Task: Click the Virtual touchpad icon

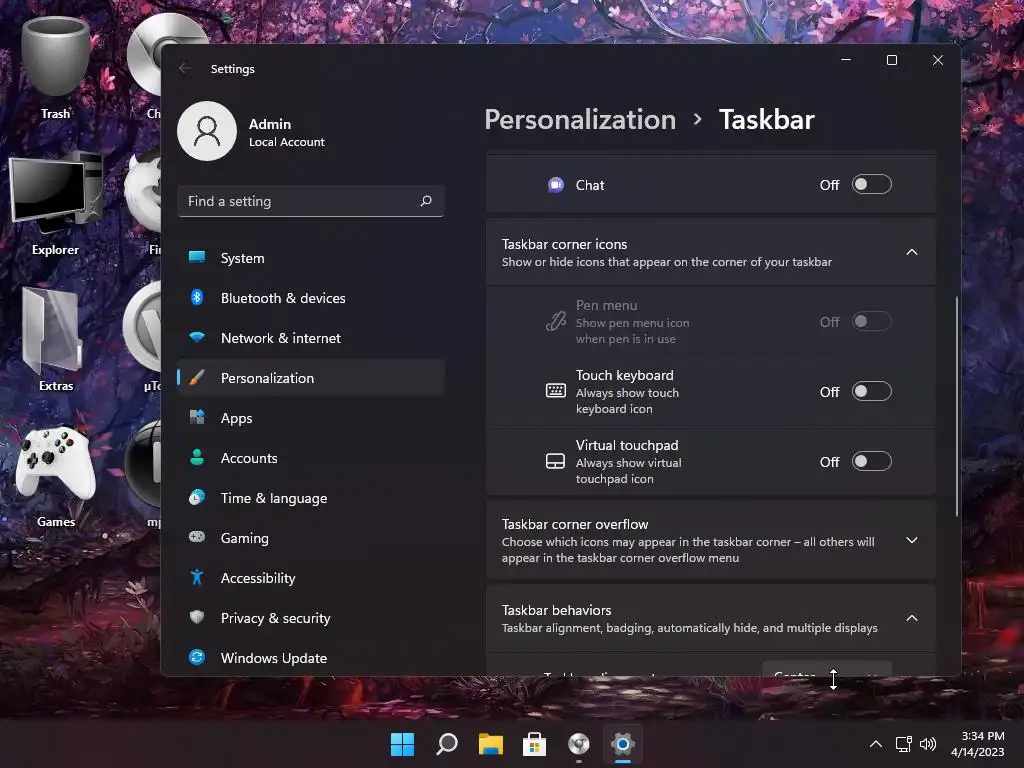Action: coord(556,461)
